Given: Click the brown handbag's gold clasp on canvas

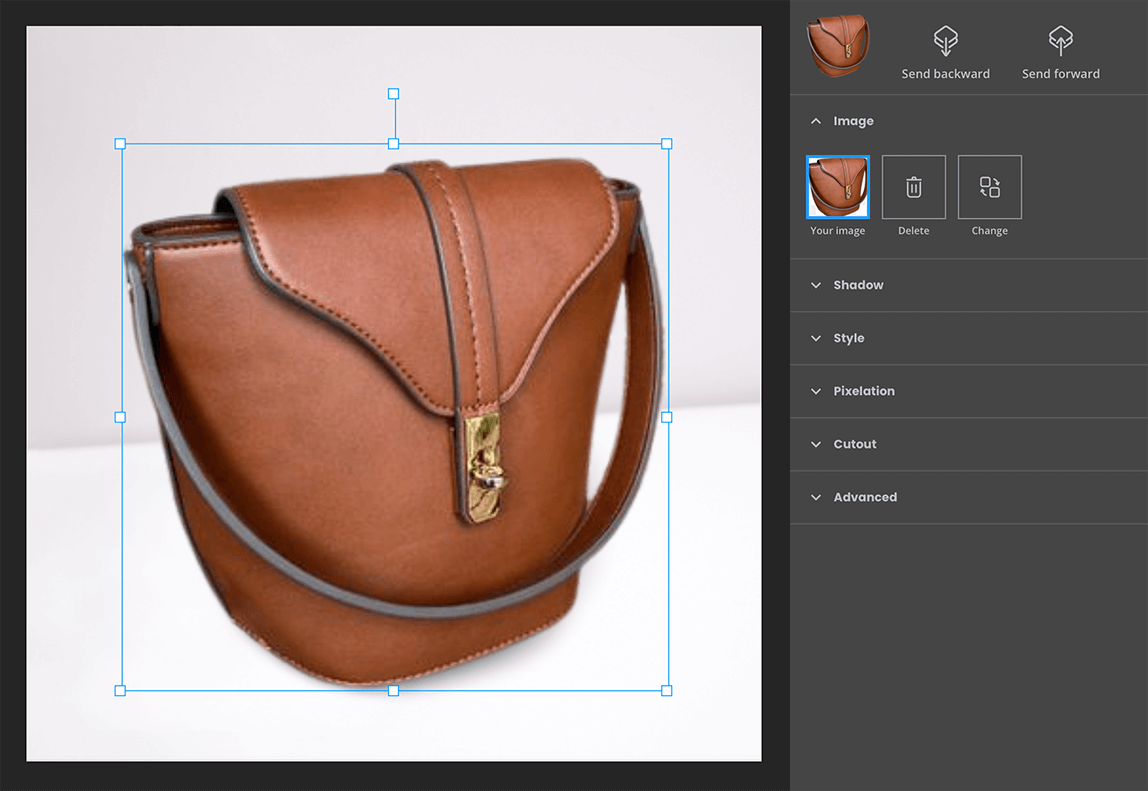Looking at the screenshot, I should pyautogui.click(x=484, y=467).
